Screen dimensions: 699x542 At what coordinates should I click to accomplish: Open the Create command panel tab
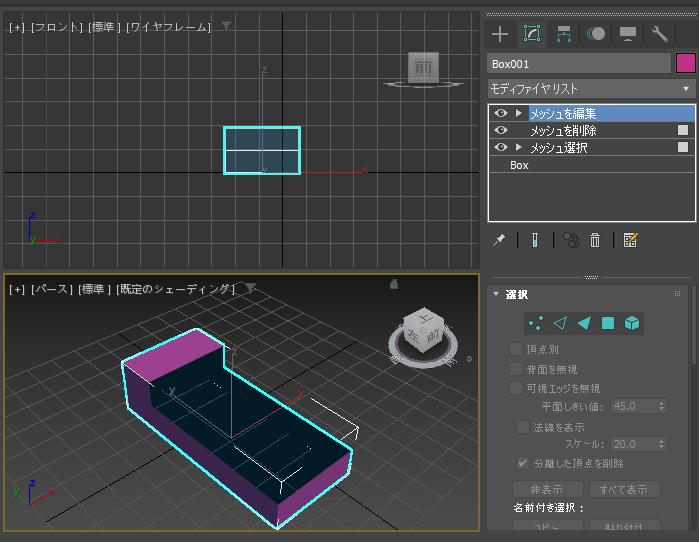pos(500,34)
